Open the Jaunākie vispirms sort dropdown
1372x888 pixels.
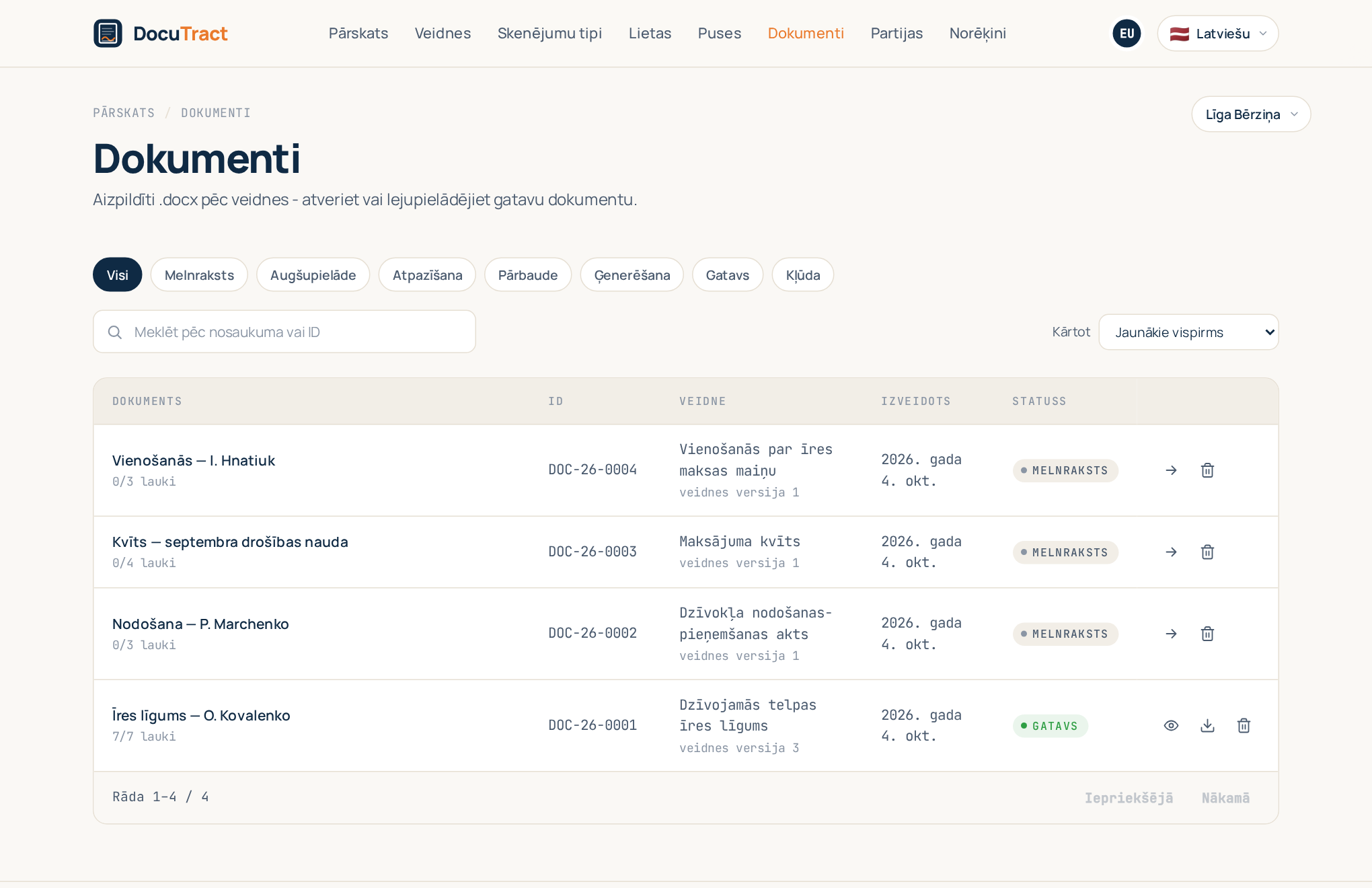point(1188,332)
